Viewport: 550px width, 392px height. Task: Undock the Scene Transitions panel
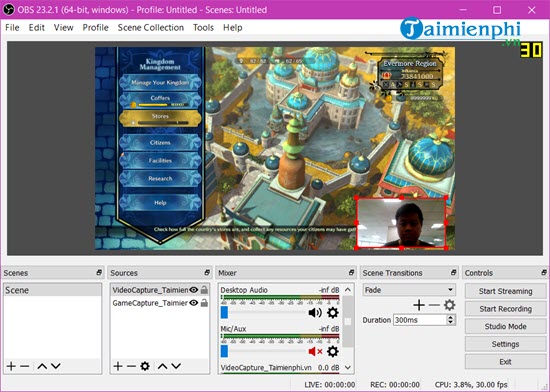point(454,272)
